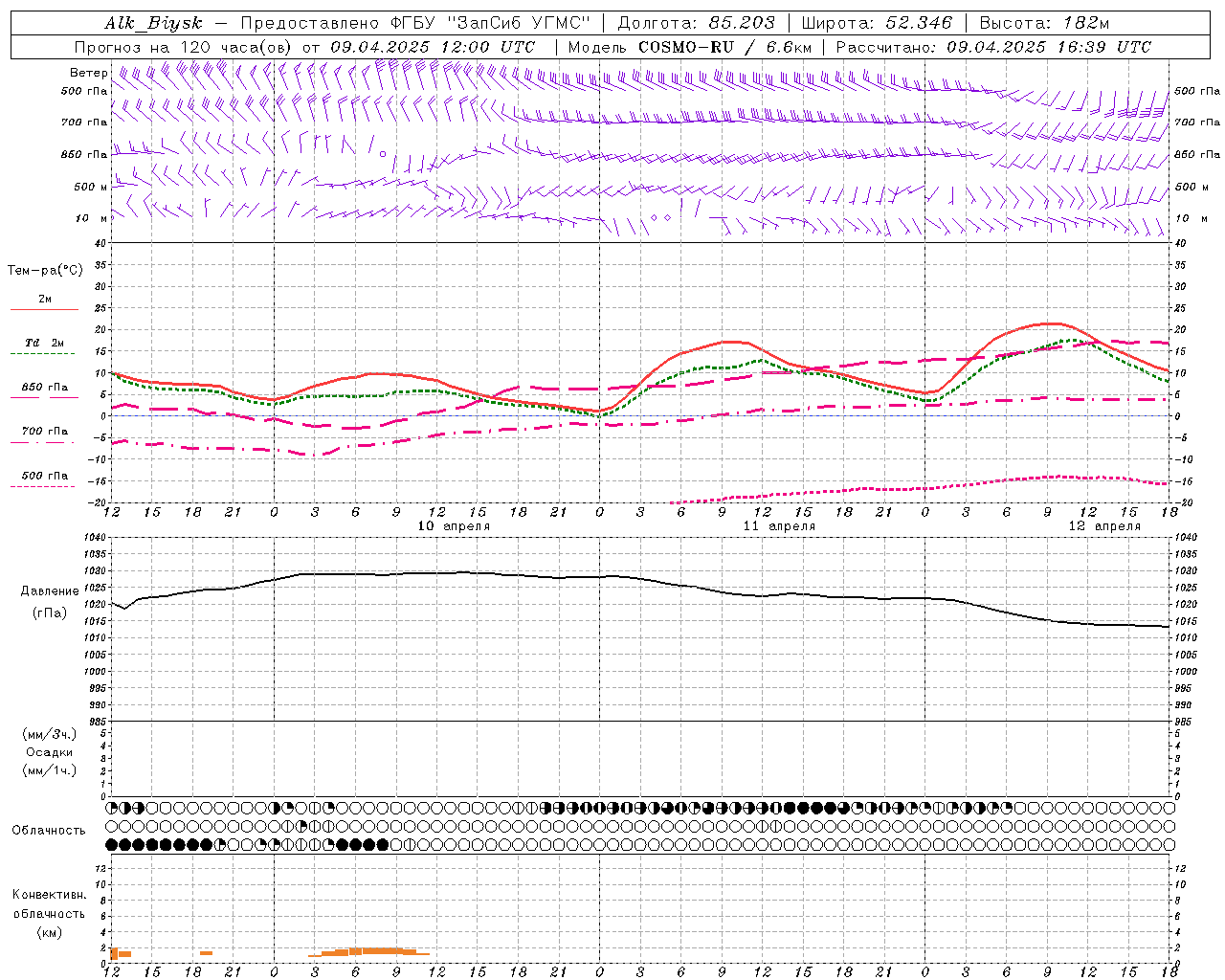
Task: Click the "12 апреля" date label
Action: point(1104,526)
